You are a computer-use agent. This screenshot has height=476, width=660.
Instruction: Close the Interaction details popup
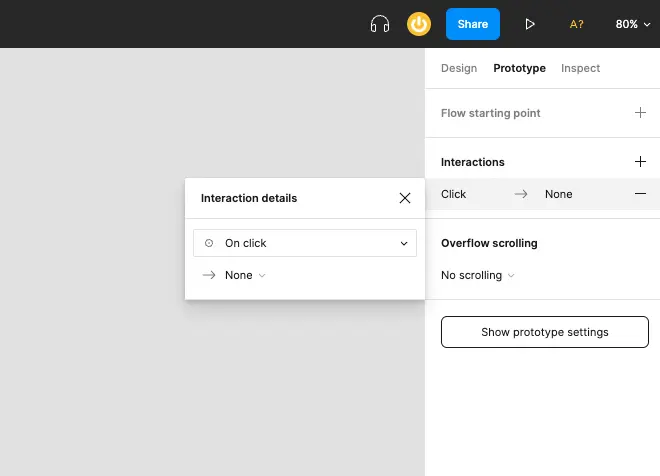[405, 198]
